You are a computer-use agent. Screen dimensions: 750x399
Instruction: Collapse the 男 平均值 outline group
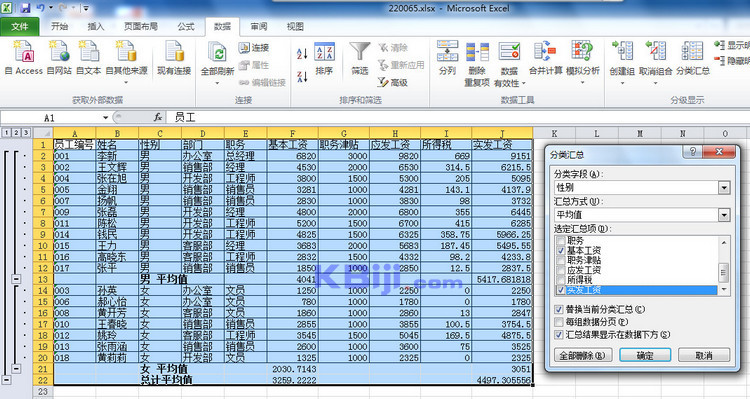pos(16,278)
